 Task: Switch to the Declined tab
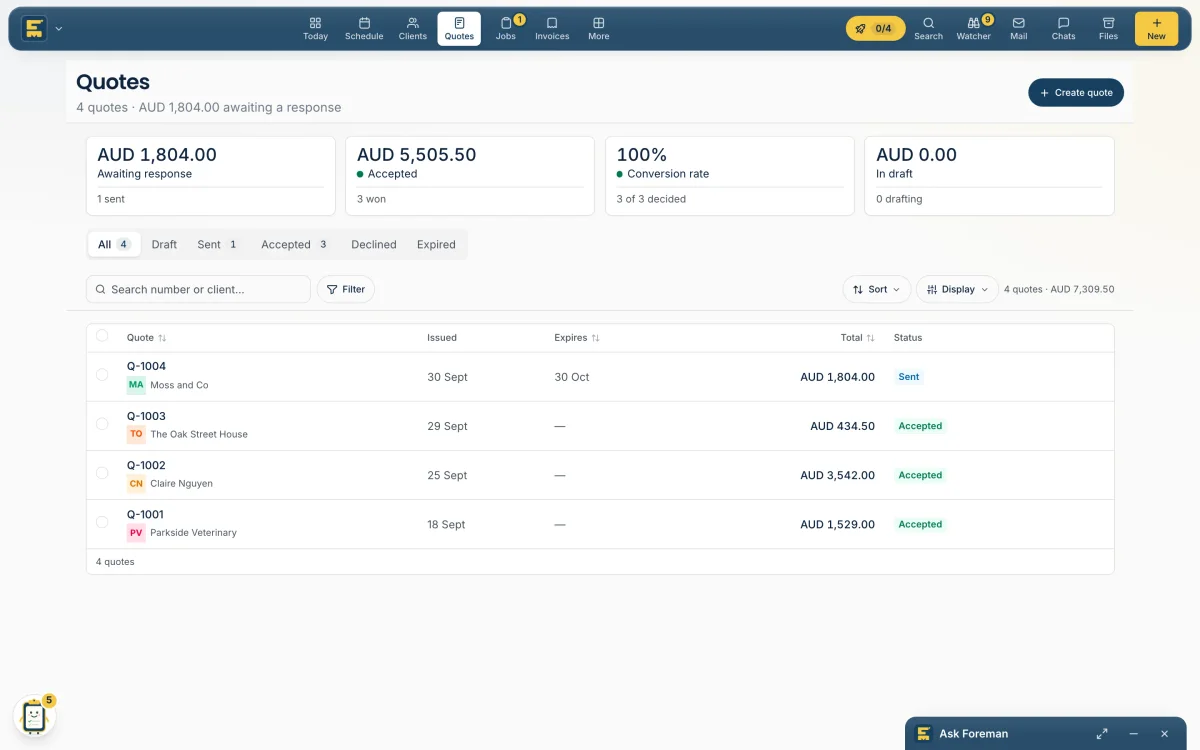tap(374, 244)
